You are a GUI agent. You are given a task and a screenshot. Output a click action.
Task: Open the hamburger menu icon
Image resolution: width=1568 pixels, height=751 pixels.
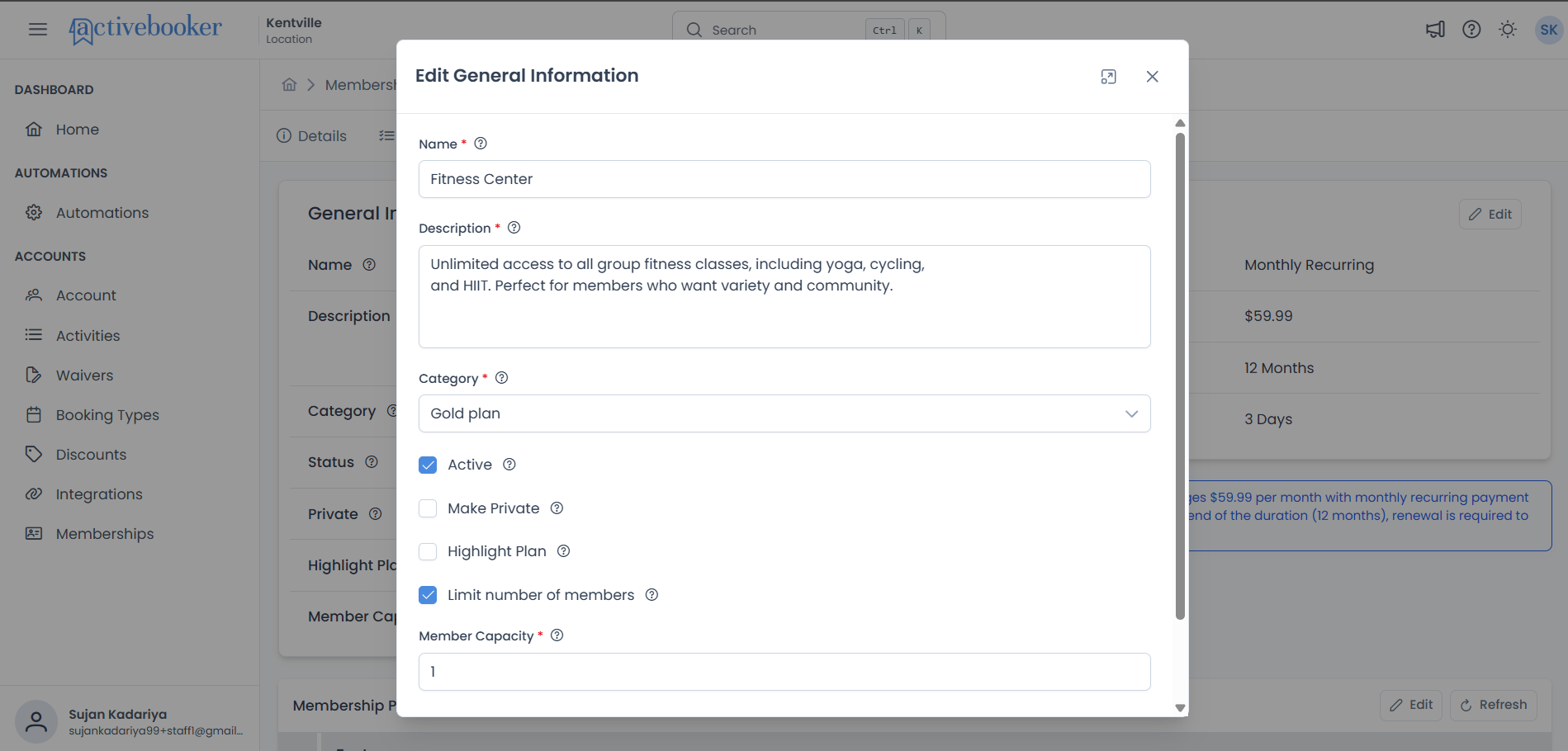point(38,30)
